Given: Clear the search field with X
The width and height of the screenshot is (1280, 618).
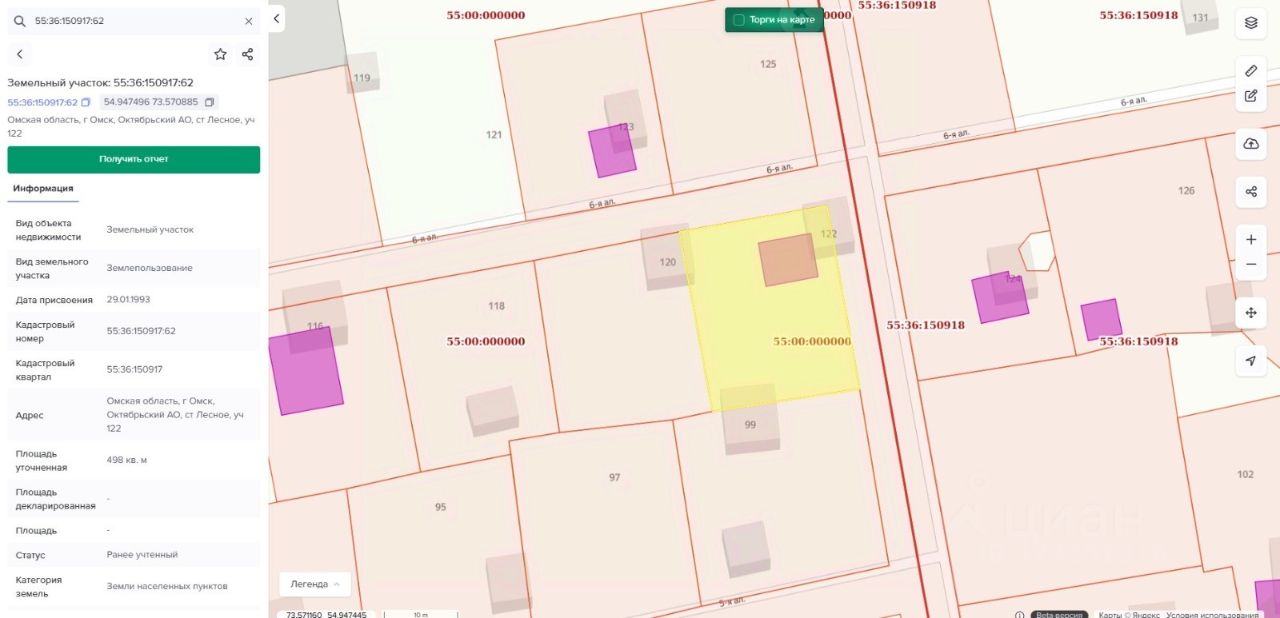Looking at the screenshot, I should (x=249, y=21).
